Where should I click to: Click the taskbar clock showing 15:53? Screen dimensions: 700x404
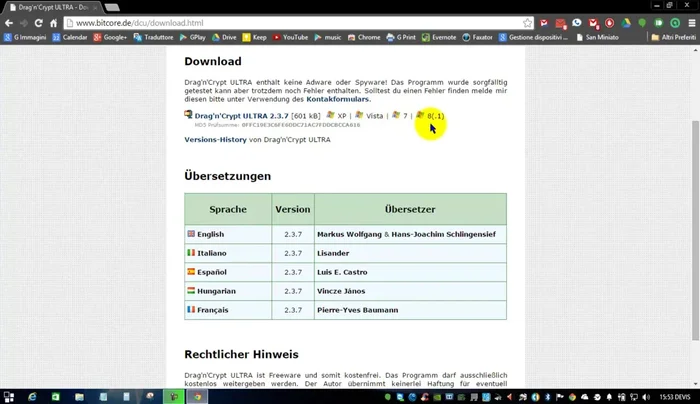pos(668,397)
